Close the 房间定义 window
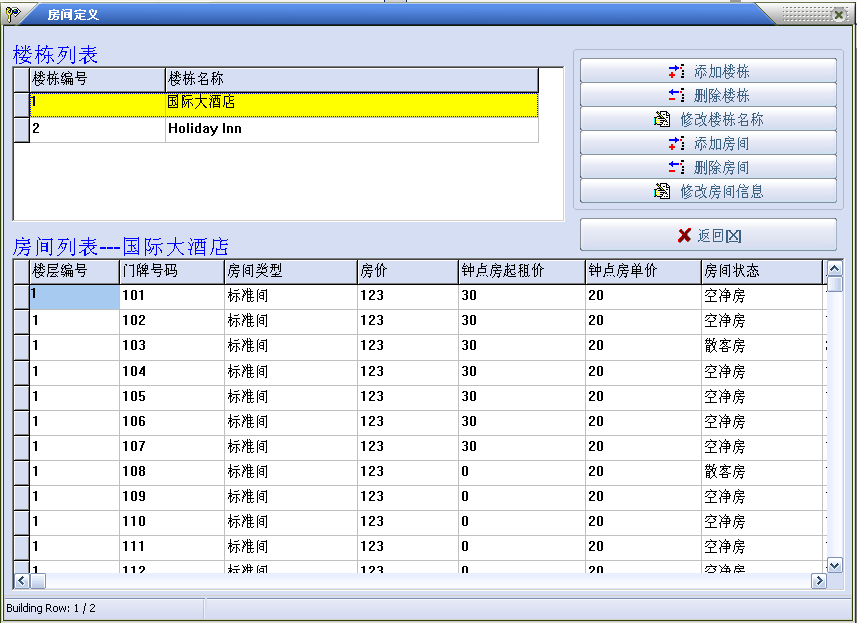The height and width of the screenshot is (623, 857). (x=838, y=14)
